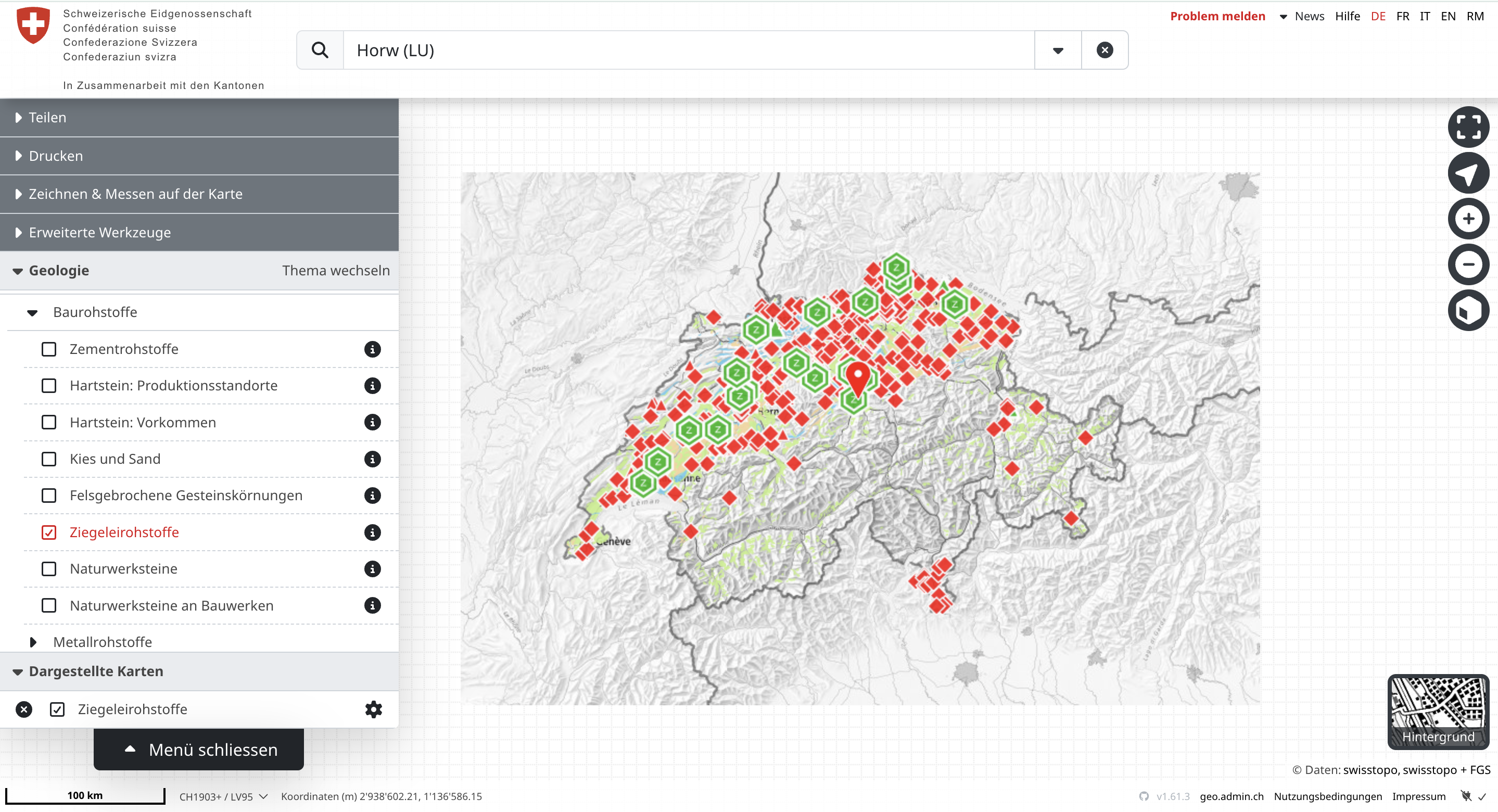
Task: Show info for Naturwerksteine layer
Action: (x=372, y=569)
